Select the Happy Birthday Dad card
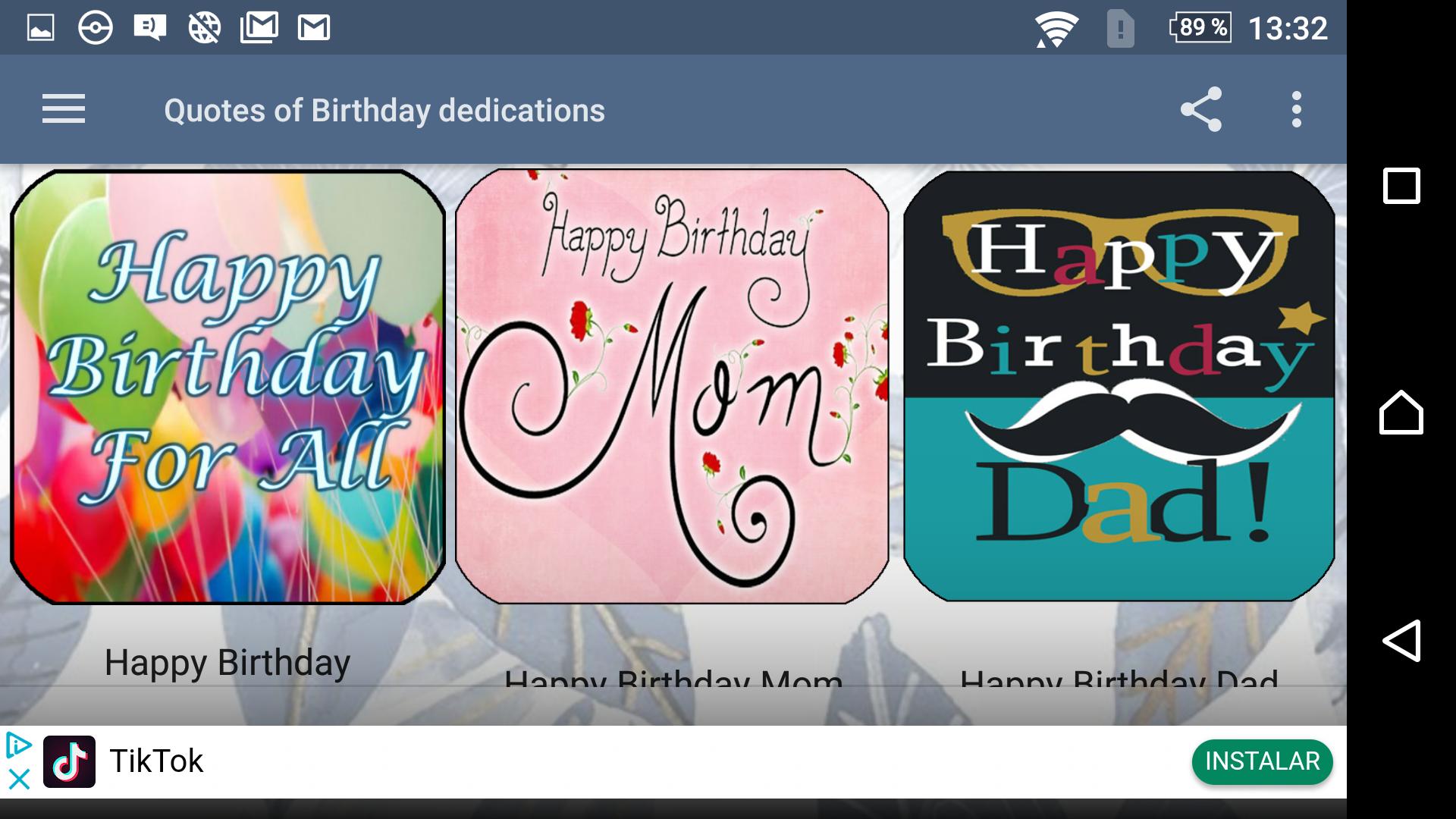Screen dimensions: 1456x819 point(1119,386)
